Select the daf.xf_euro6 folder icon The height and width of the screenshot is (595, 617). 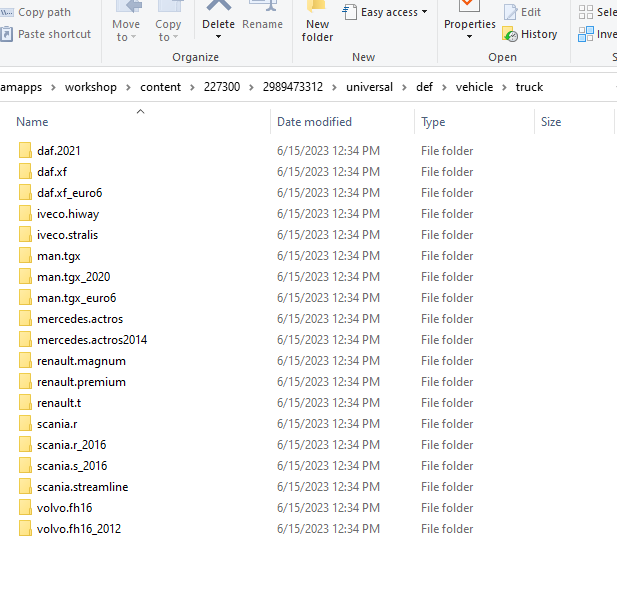pyautogui.click(x=25, y=192)
